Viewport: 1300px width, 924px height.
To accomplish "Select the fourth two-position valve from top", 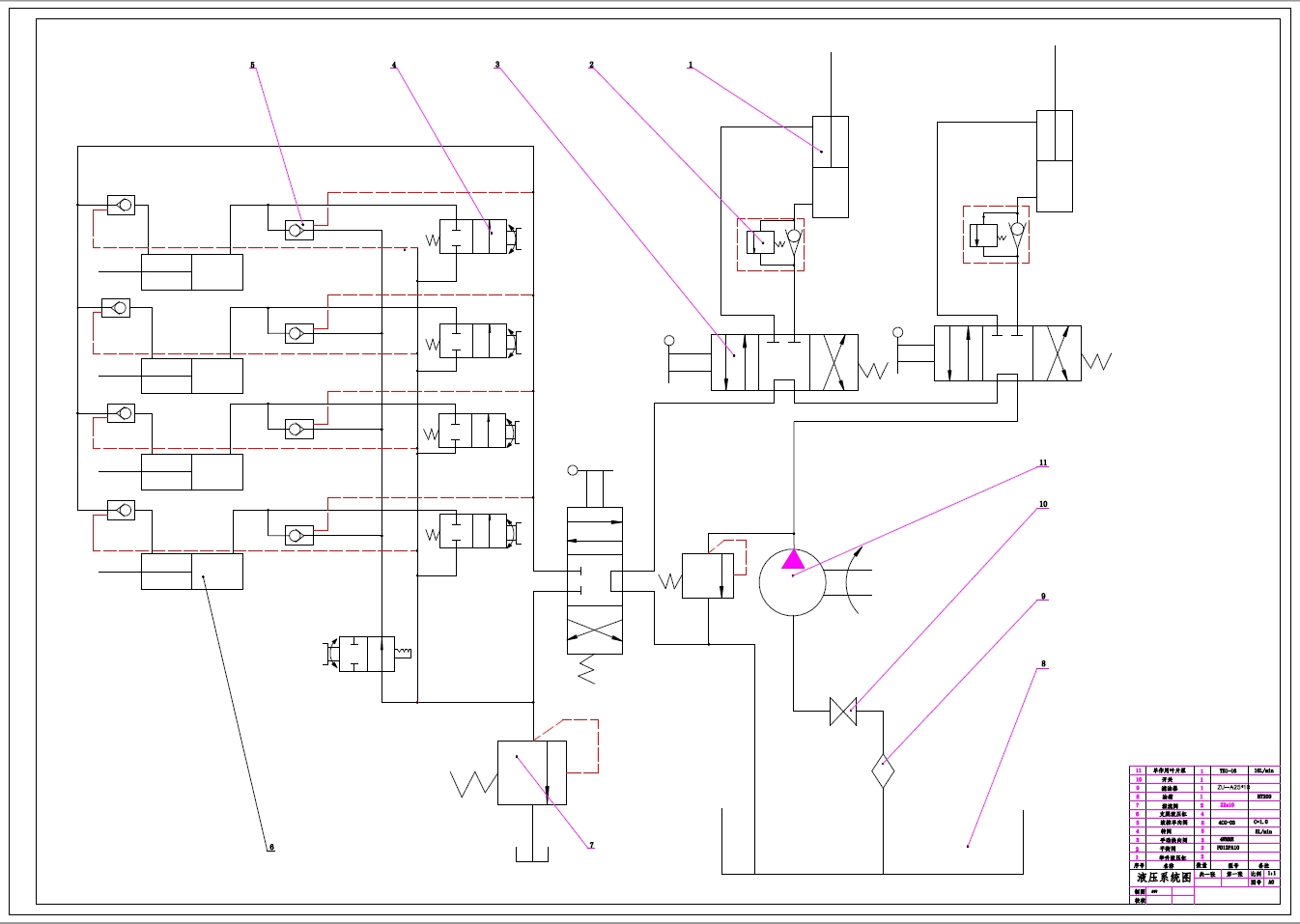I will (473, 531).
